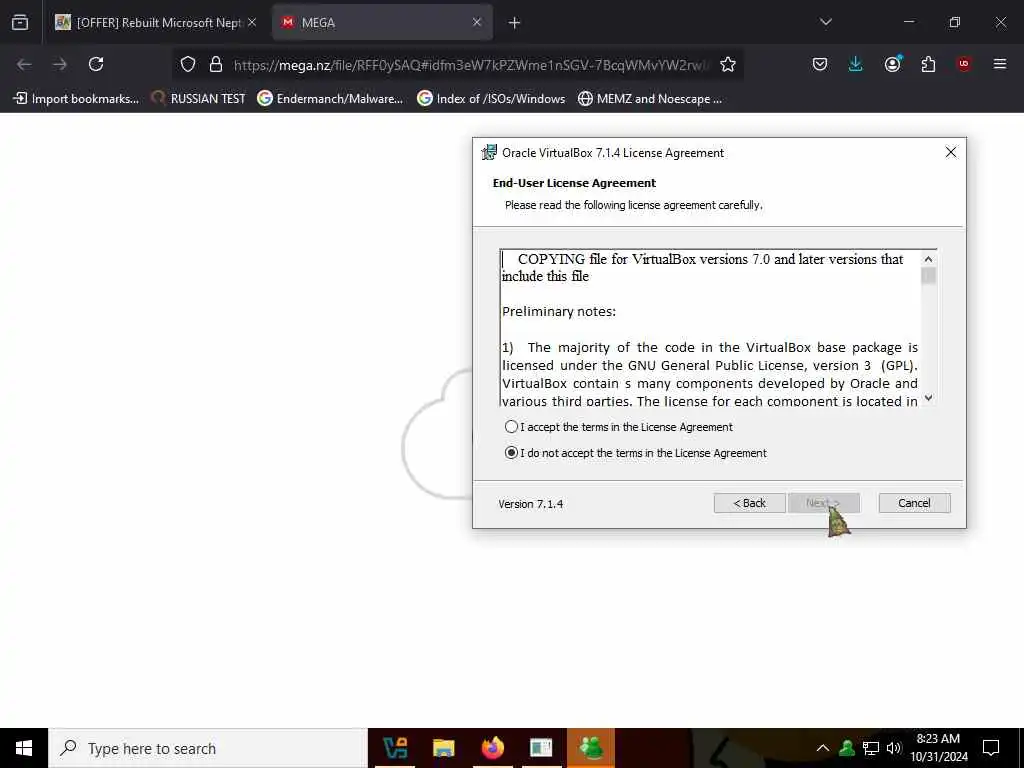Open Firefox from the taskbar

point(492,748)
